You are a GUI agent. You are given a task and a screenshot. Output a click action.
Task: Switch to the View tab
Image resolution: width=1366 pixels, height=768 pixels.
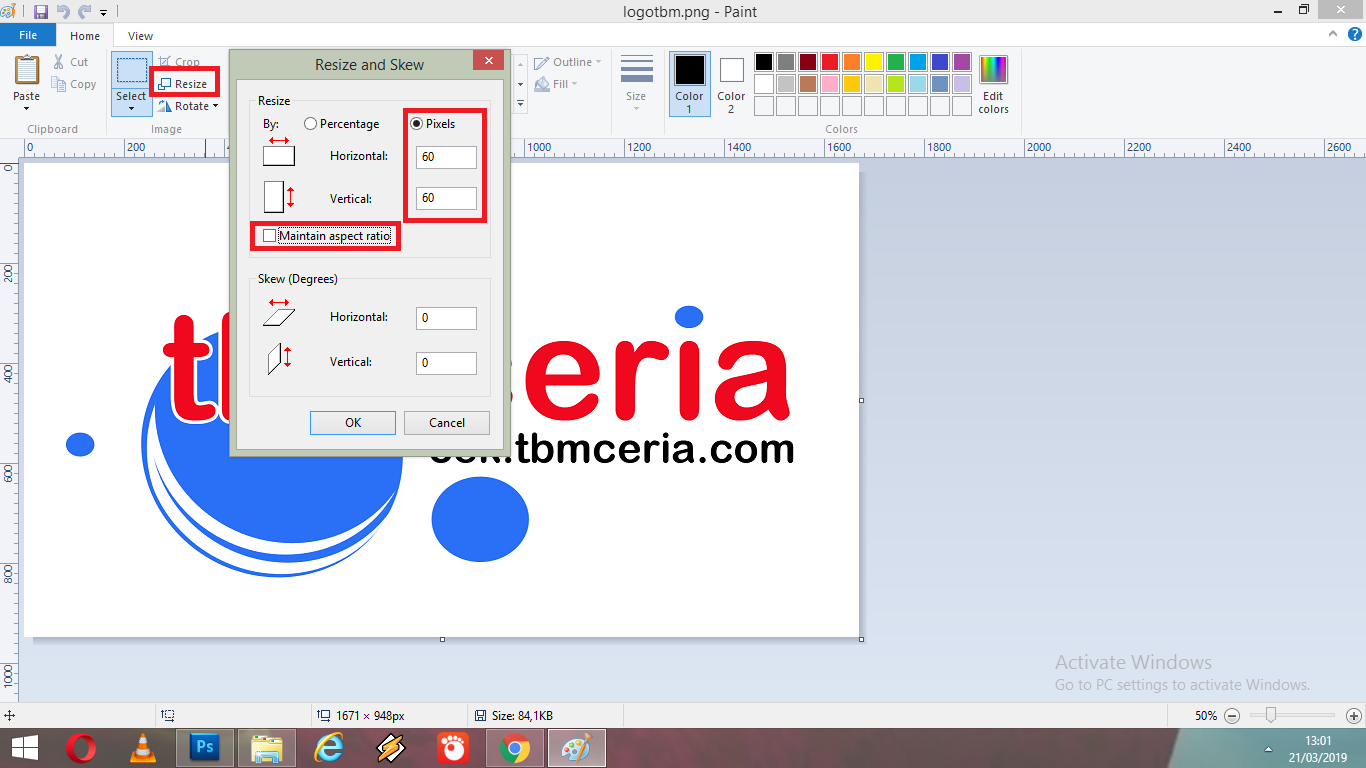(x=139, y=35)
